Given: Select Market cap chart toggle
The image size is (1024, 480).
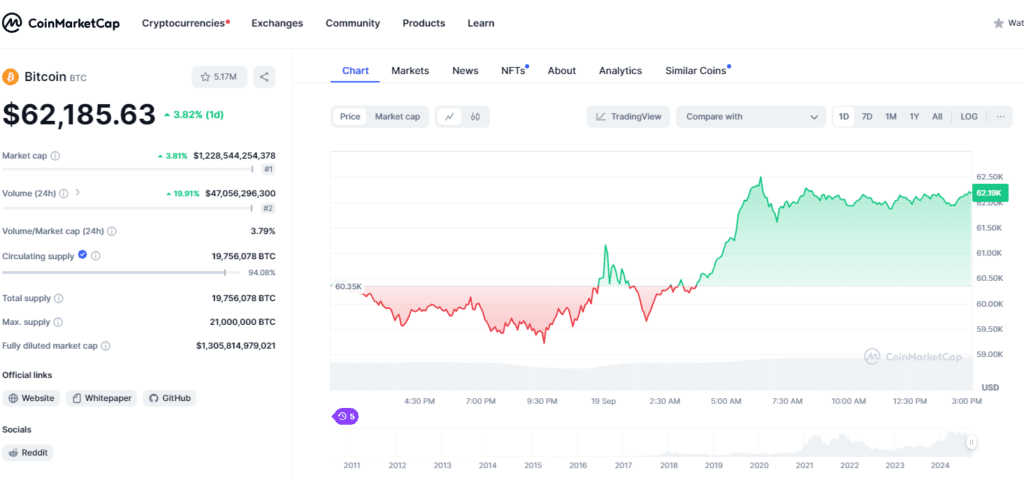Looking at the screenshot, I should pos(397,117).
